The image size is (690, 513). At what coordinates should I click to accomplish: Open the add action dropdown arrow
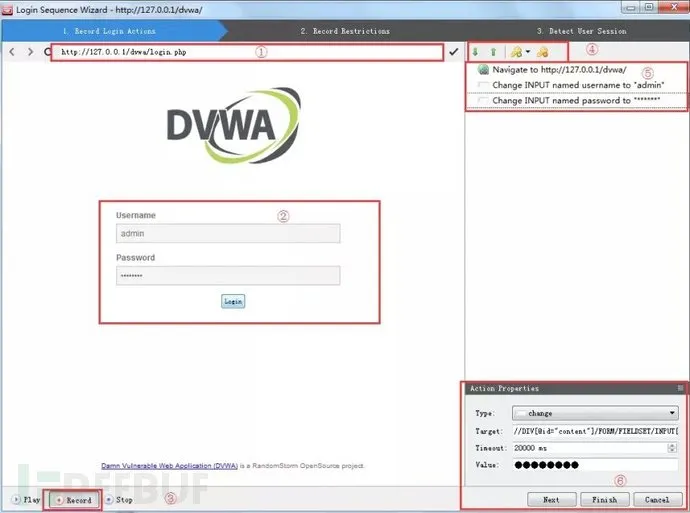[528, 52]
